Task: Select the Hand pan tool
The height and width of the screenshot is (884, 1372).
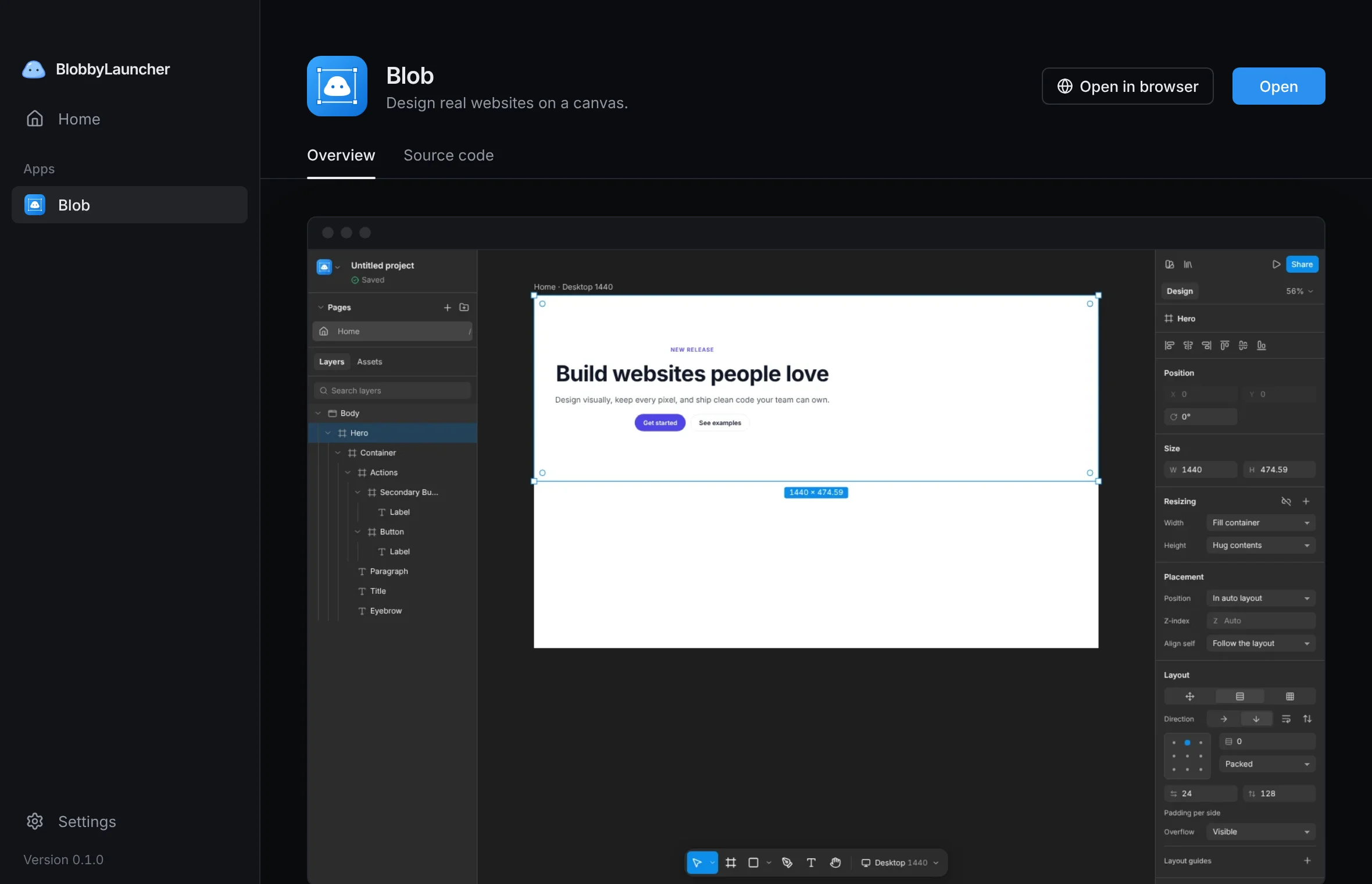Action: pos(835,862)
